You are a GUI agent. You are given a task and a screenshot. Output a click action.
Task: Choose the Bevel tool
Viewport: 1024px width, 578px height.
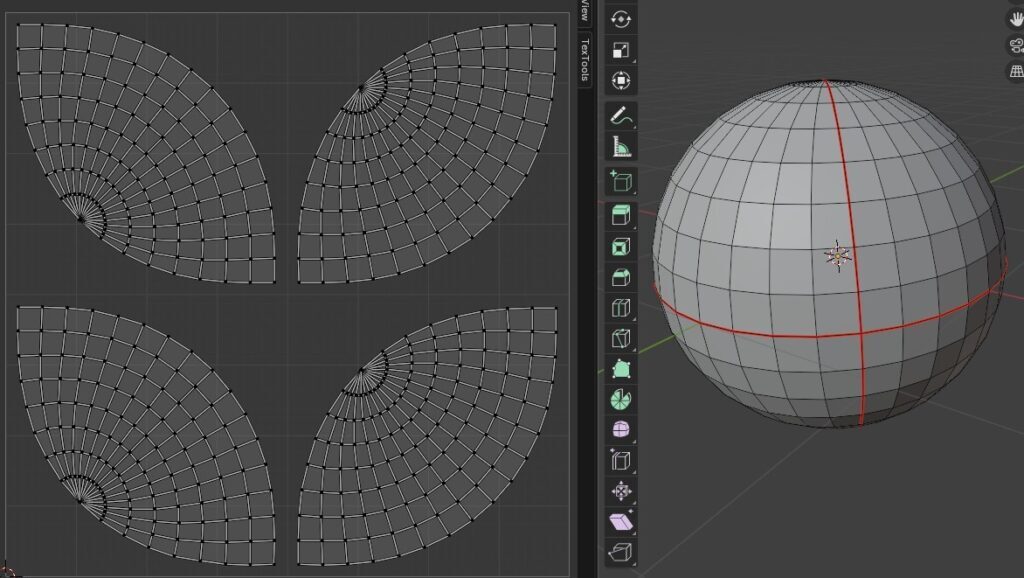pos(620,277)
